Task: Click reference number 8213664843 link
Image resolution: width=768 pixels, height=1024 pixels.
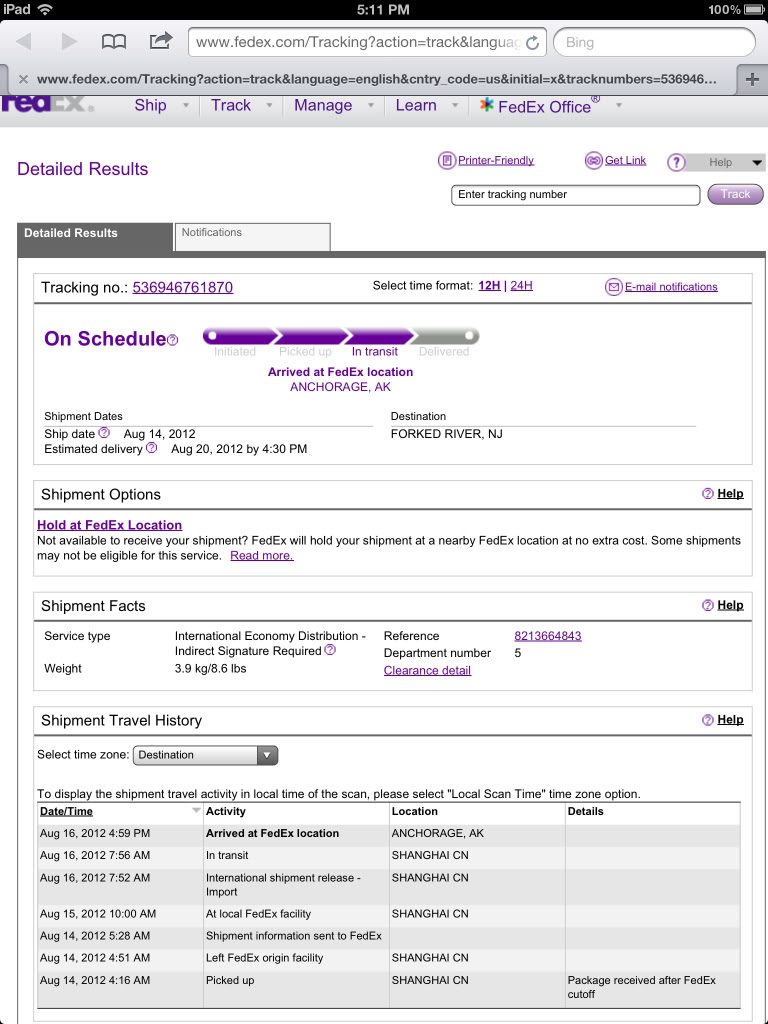Action: coord(548,636)
